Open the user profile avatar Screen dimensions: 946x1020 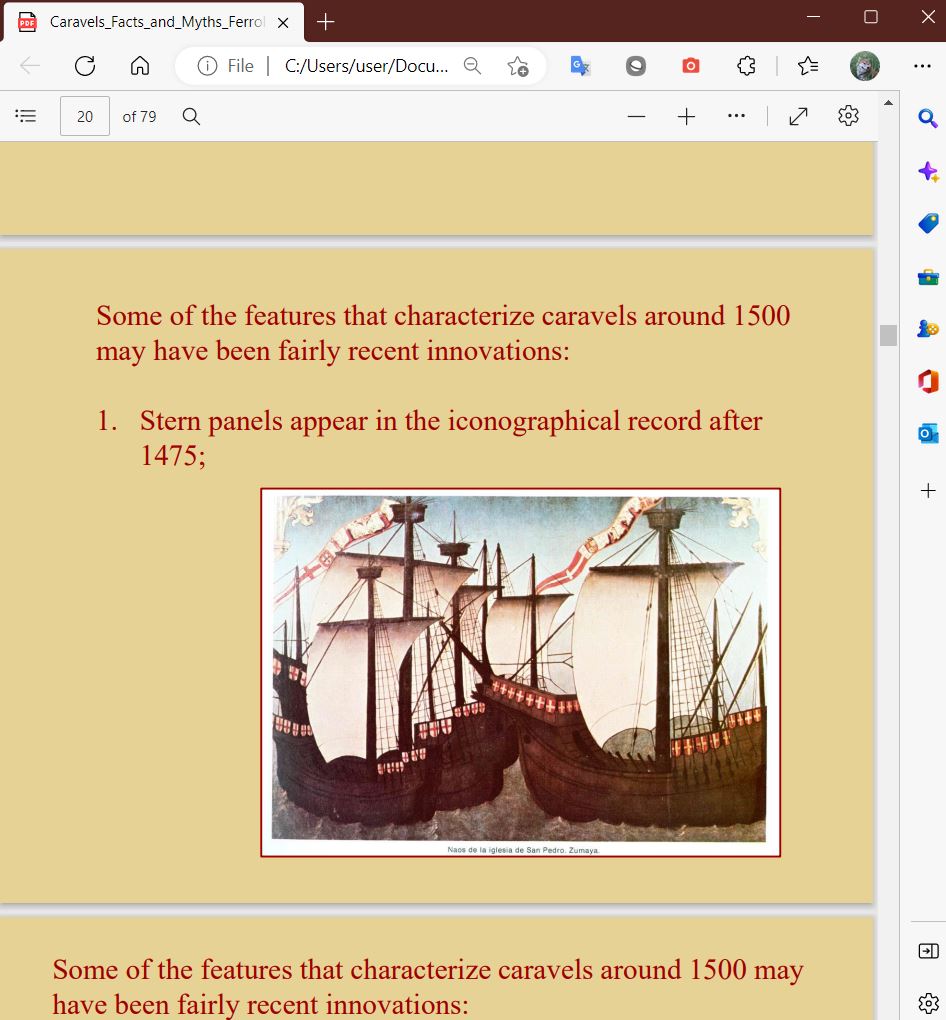point(864,66)
